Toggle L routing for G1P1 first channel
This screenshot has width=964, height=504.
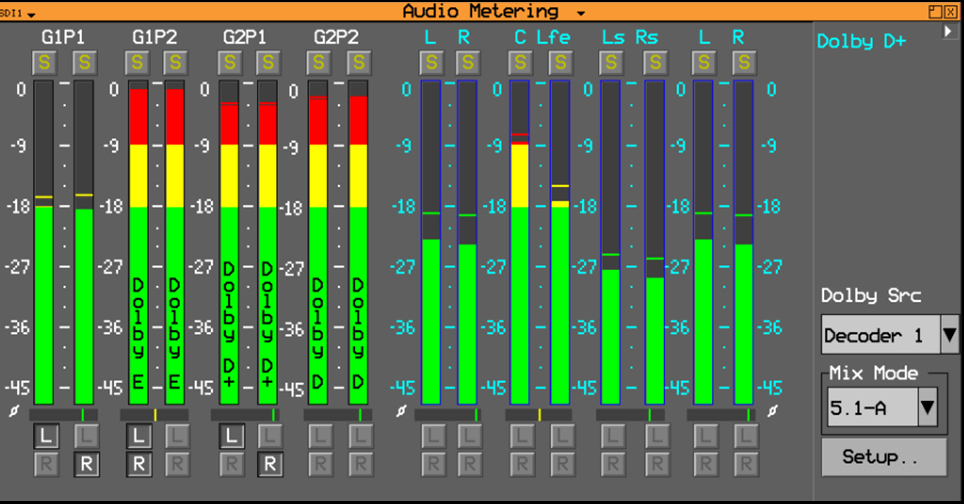point(46,436)
